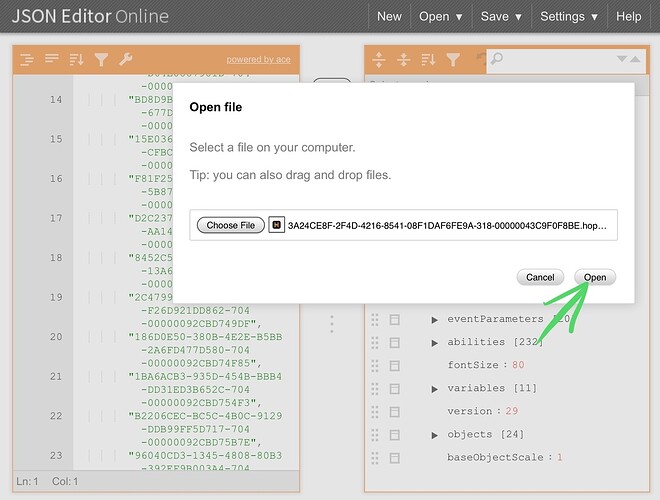The width and height of the screenshot is (660, 500).
Task: Open the Save dropdown menu
Action: coord(501,16)
